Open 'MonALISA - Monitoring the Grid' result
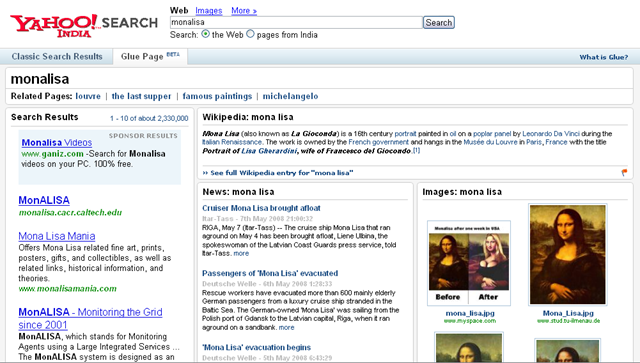 (x=90, y=318)
